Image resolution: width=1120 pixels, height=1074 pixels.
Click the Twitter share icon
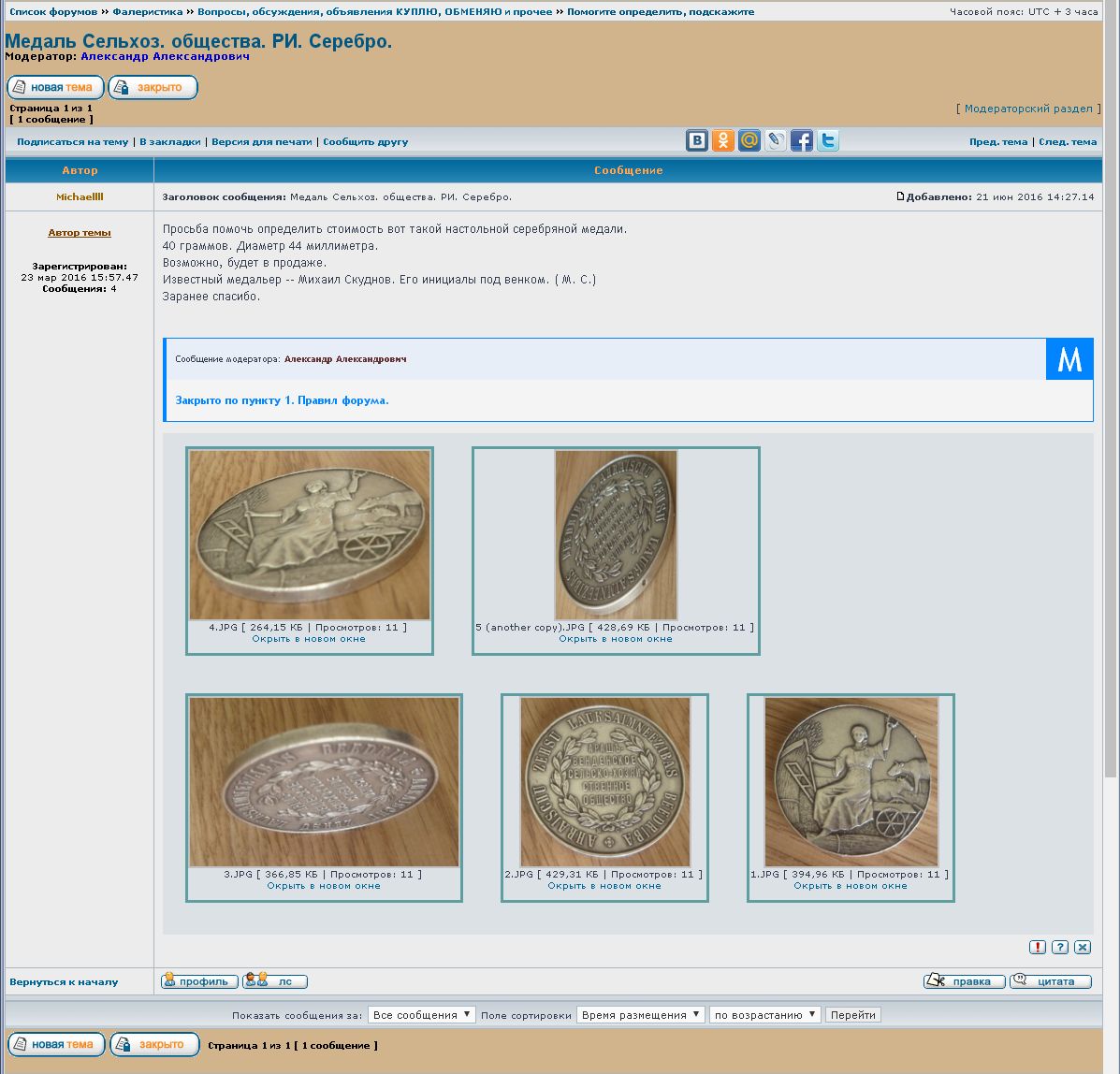click(x=827, y=141)
